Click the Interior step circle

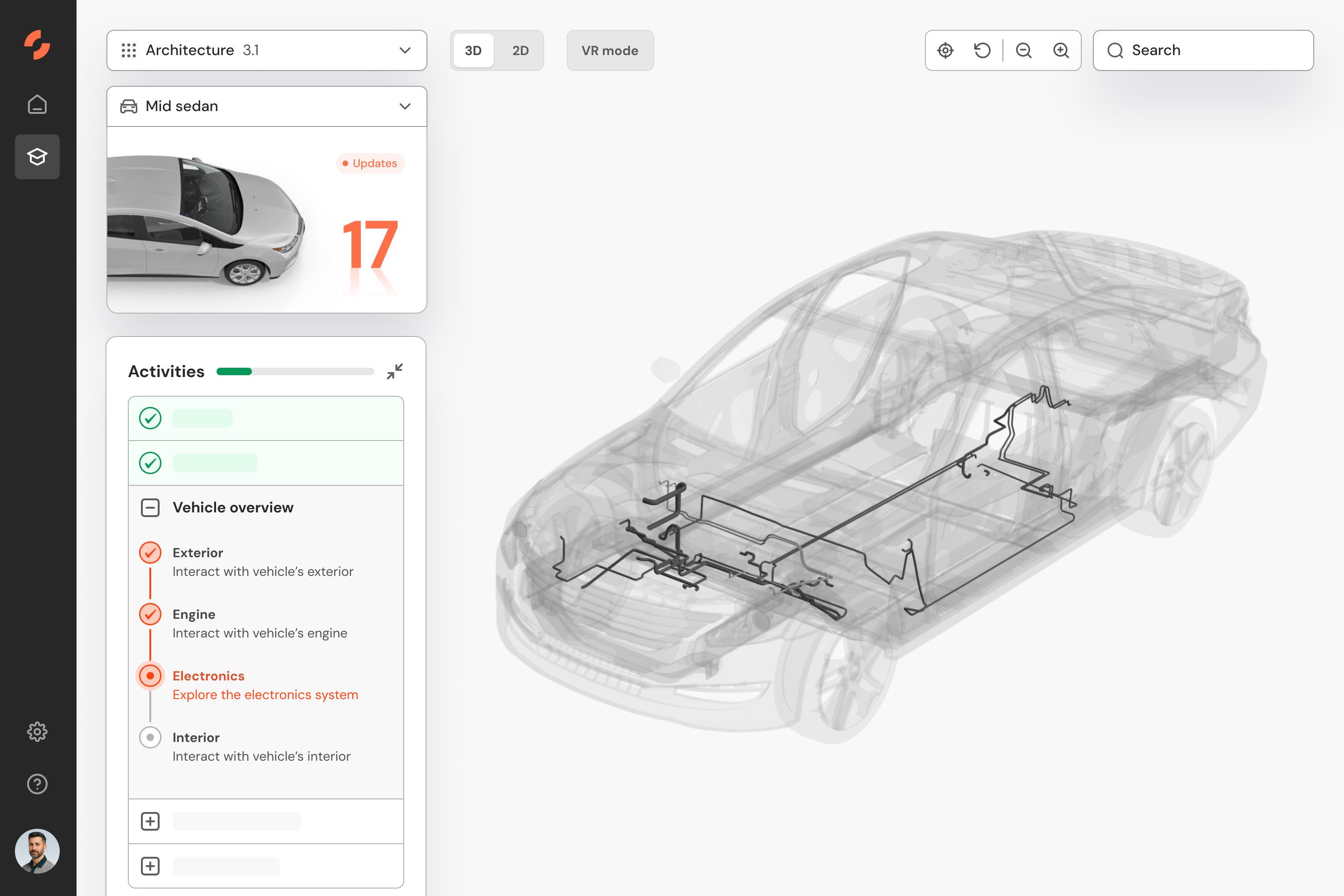pos(150,738)
